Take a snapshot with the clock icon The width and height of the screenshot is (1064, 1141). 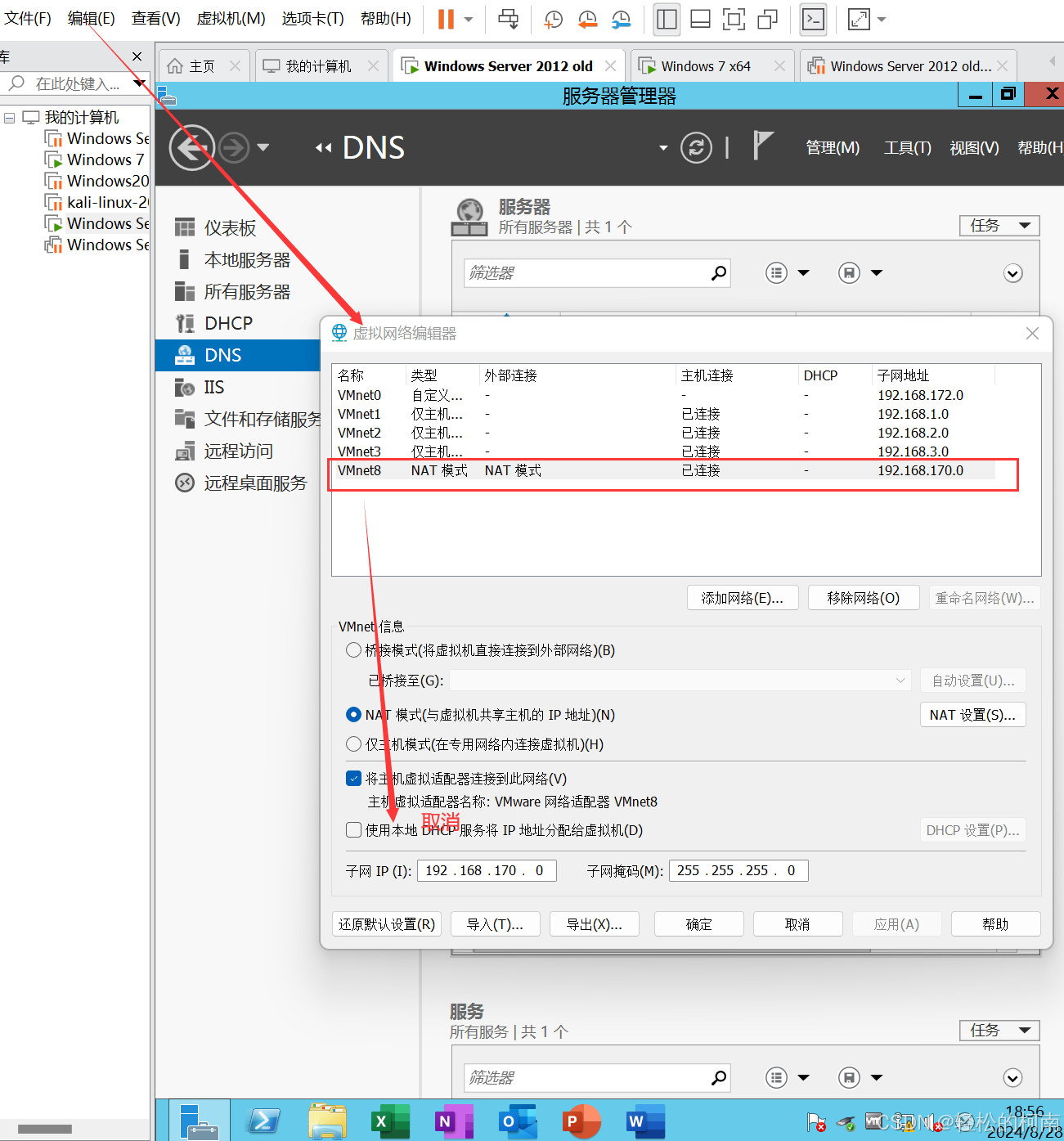(554, 19)
